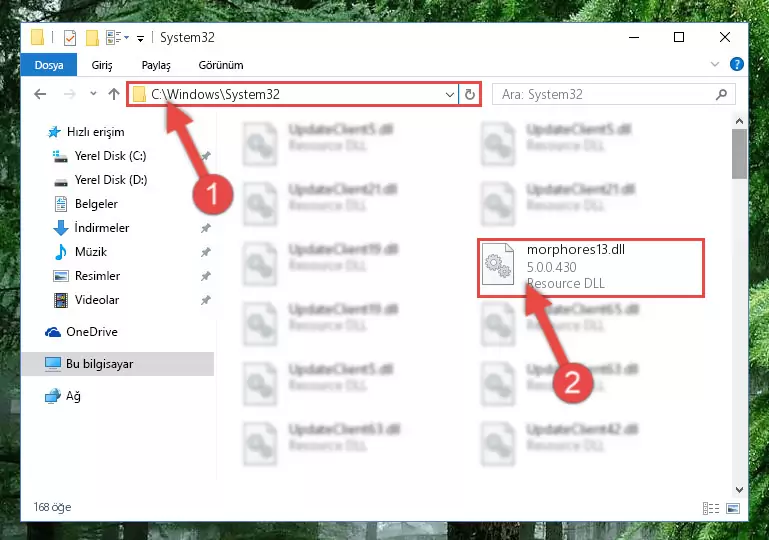The height and width of the screenshot is (540, 769).
Task: Refresh the System32 folder view
Action: (x=469, y=94)
